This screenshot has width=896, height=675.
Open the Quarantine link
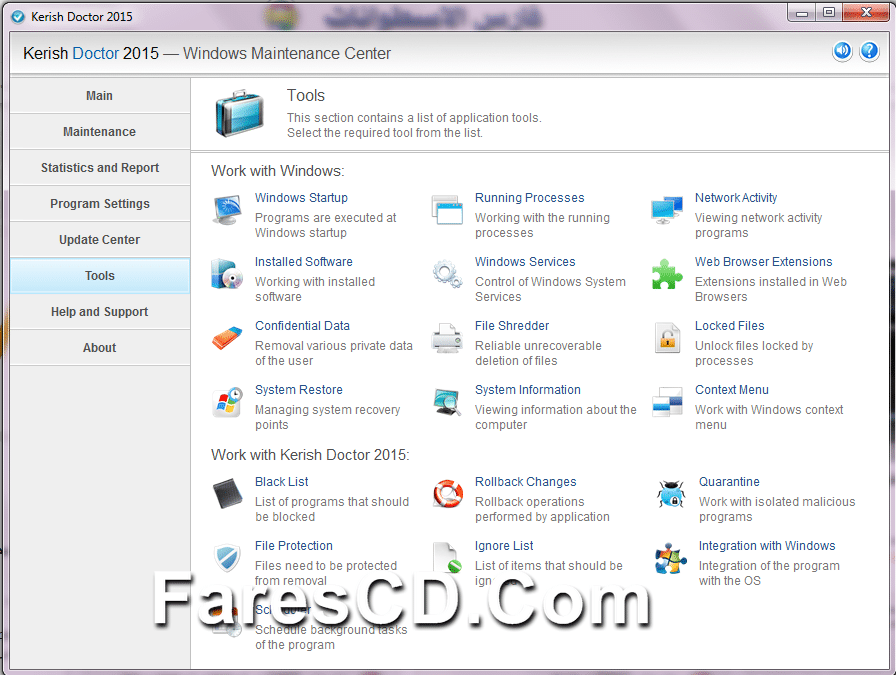coord(729,482)
